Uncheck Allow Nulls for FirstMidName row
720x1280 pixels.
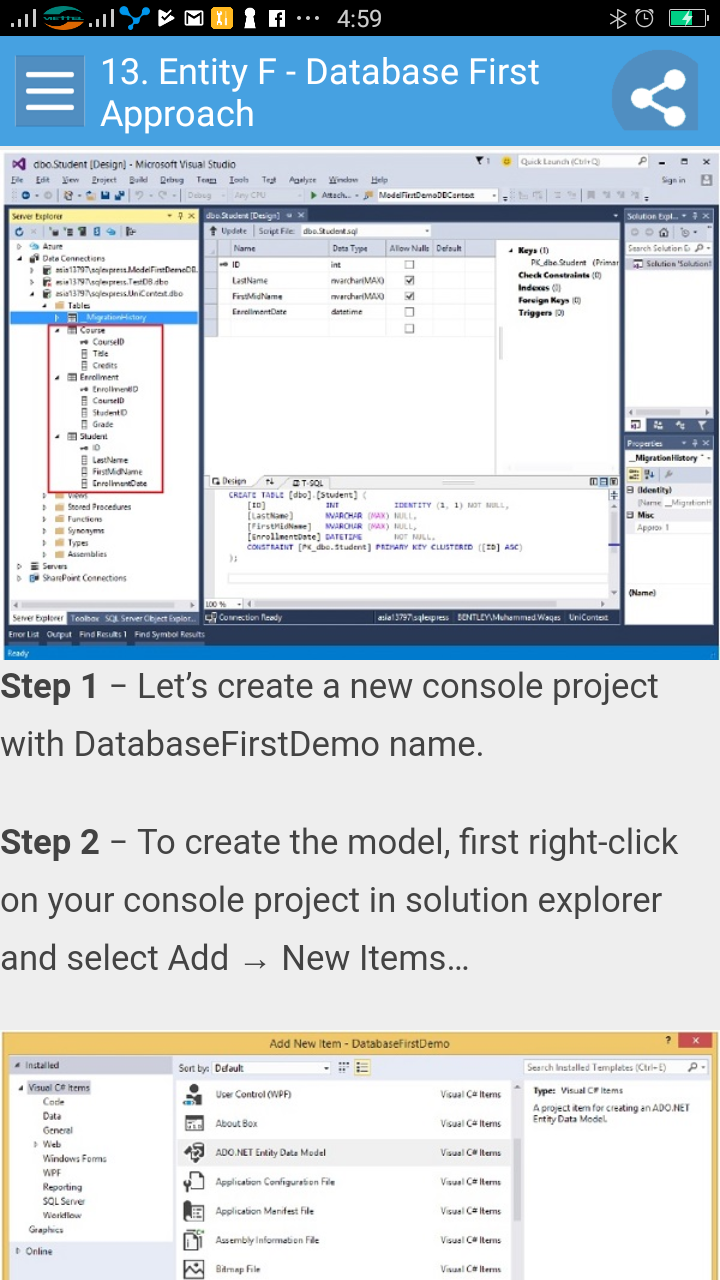click(409, 296)
